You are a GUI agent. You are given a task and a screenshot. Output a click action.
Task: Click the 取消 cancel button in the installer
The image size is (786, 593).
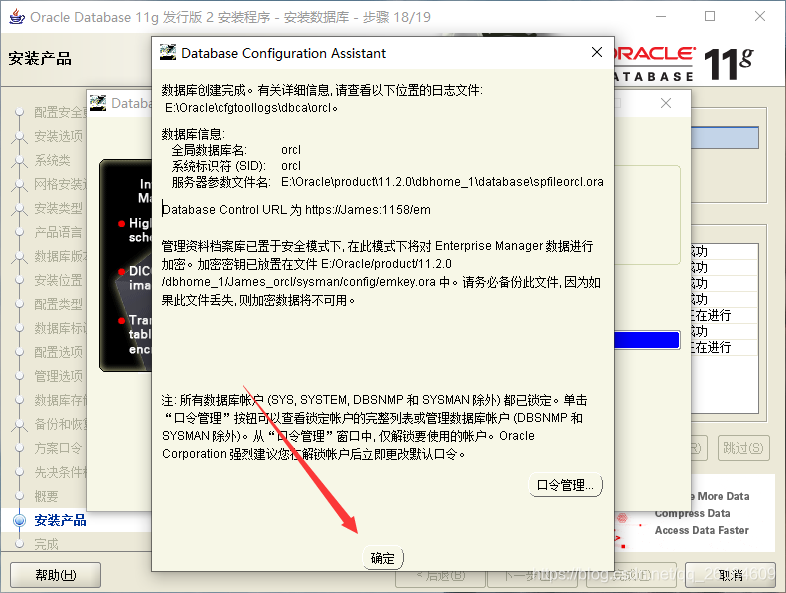(730, 575)
